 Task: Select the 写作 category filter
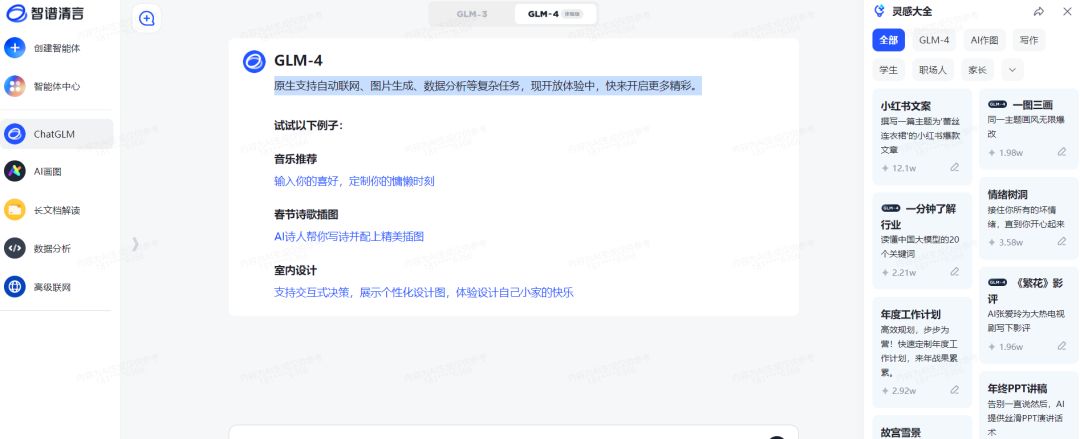pyautogui.click(x=1029, y=40)
